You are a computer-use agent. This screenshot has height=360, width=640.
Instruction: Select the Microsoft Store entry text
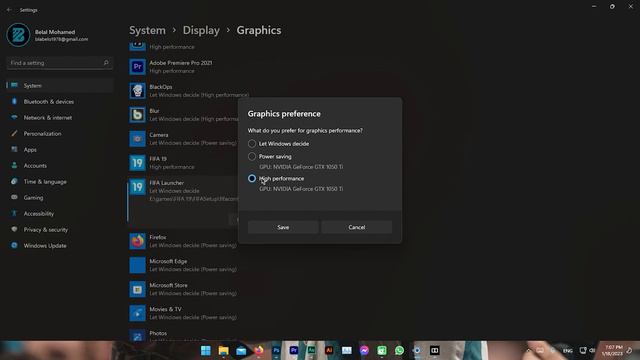(x=168, y=285)
